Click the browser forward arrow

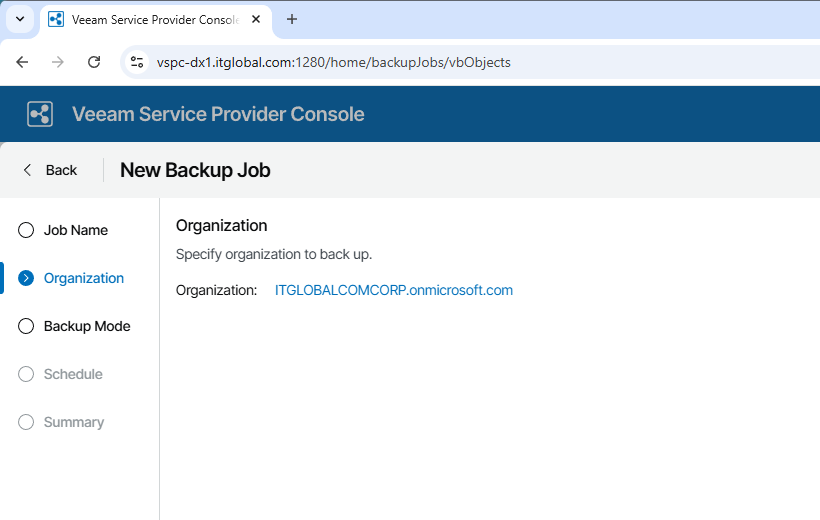pos(58,62)
